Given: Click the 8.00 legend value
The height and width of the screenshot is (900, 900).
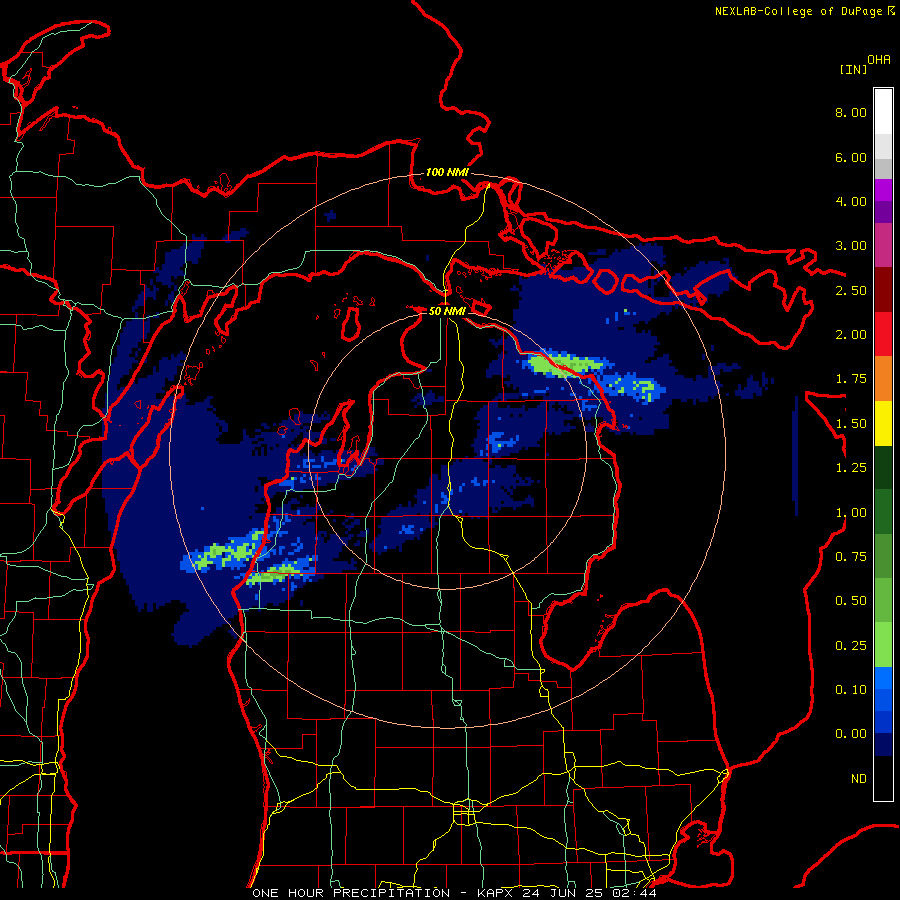Looking at the screenshot, I should [x=851, y=112].
